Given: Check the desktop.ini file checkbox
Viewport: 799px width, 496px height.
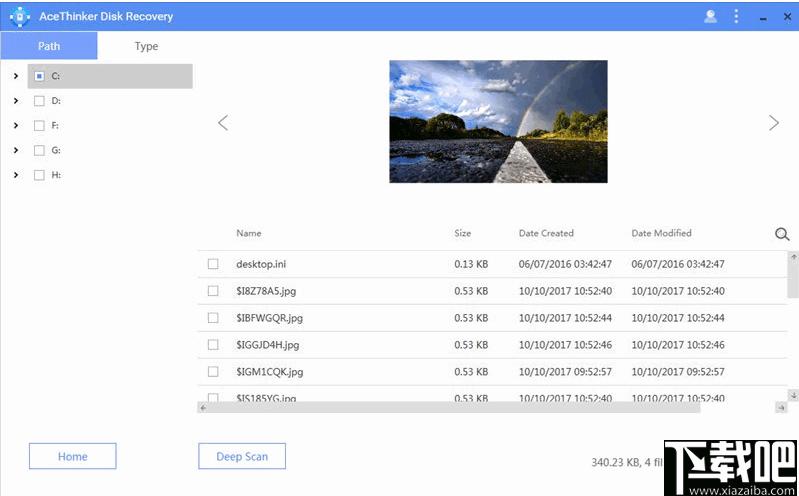Looking at the screenshot, I should (x=213, y=264).
